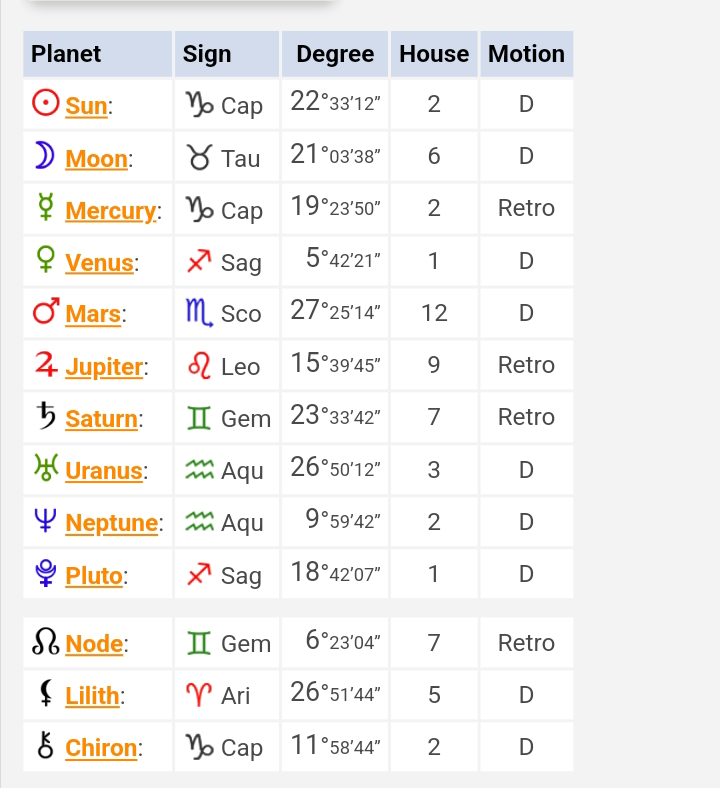Open the Uranus link
The image size is (720, 788).
(x=104, y=471)
